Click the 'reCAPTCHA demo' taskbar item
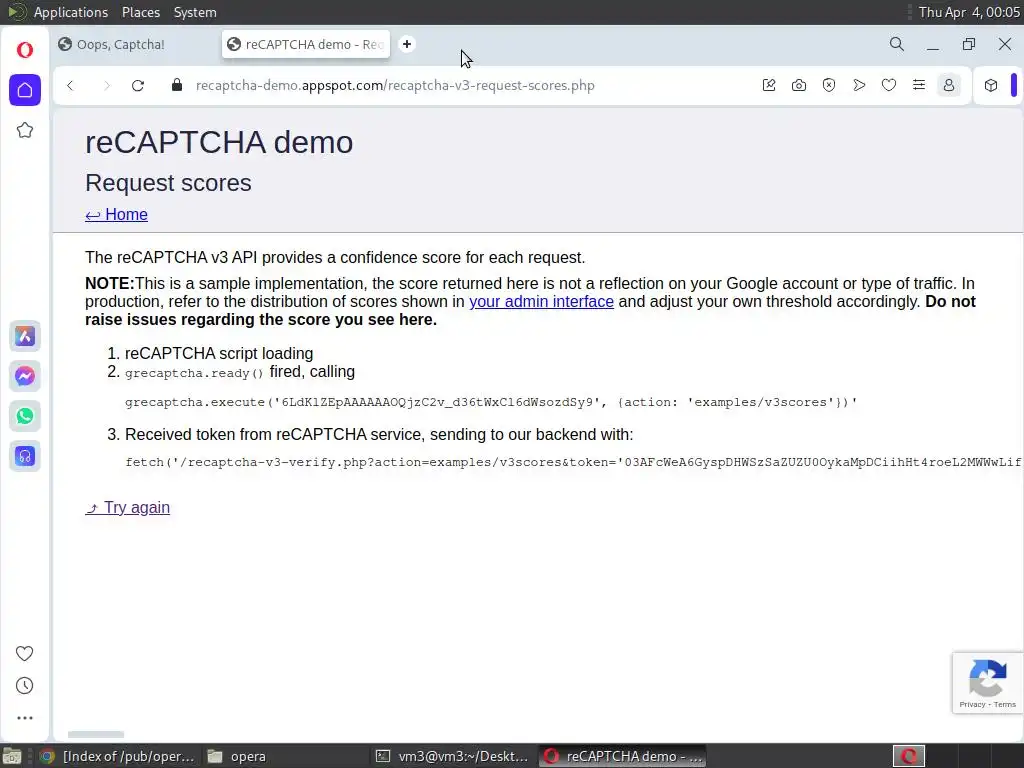The height and width of the screenshot is (768, 1024). tap(624, 756)
